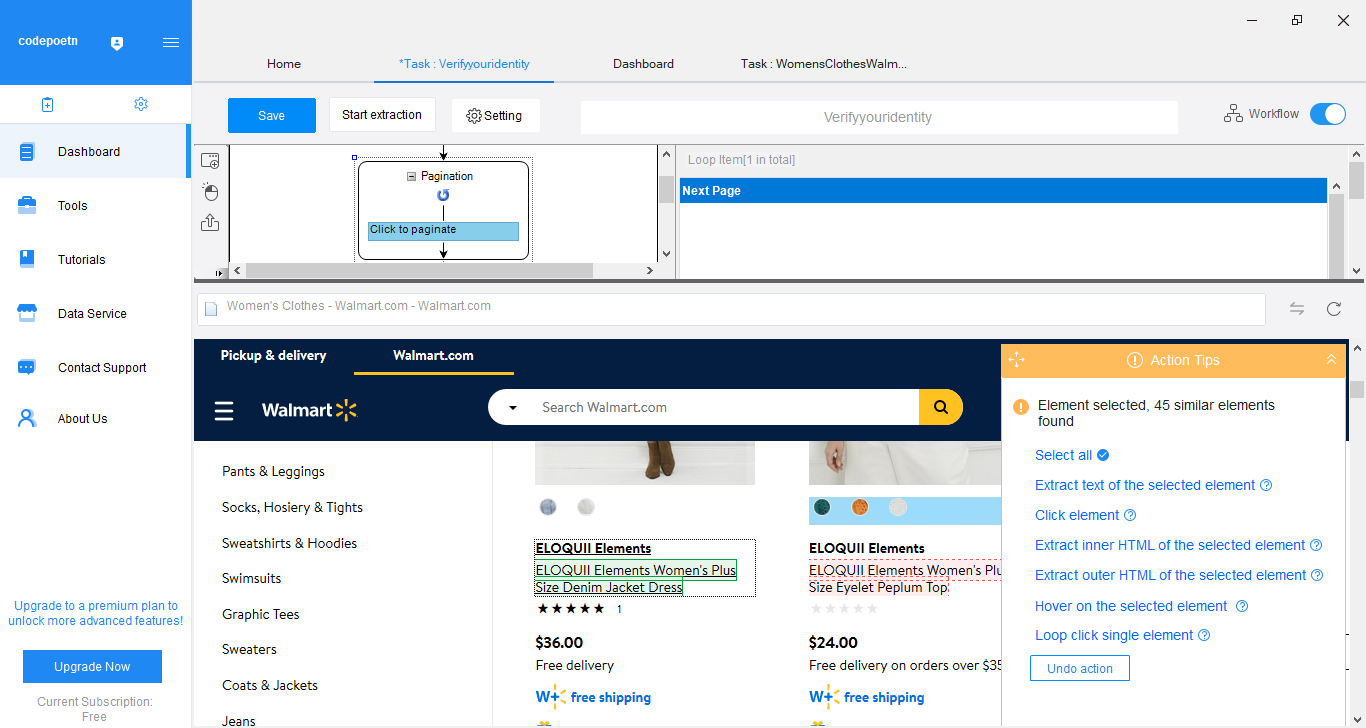The height and width of the screenshot is (728, 1366).
Task: Open sidebar settings via the gear icon
Action: pos(141,104)
